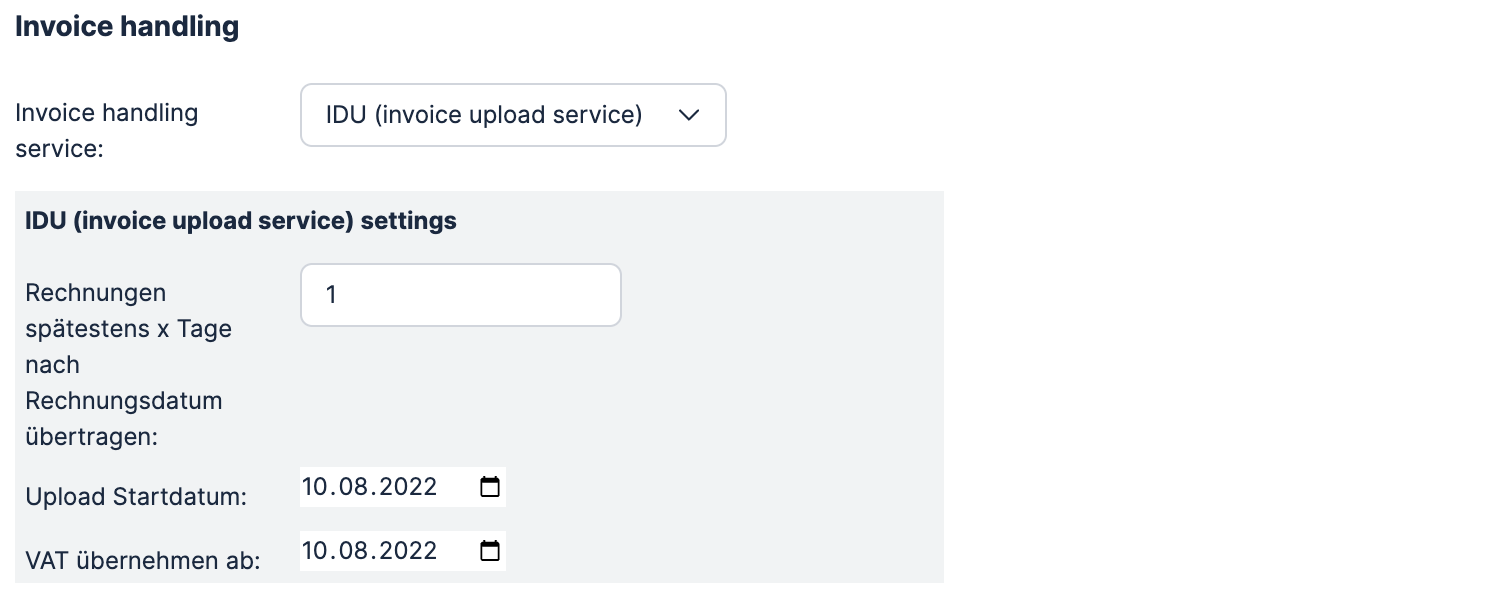This screenshot has height=603, width=1486.
Task: Focus the Rechnungen spätestens x Tage input field
Action: 460,295
